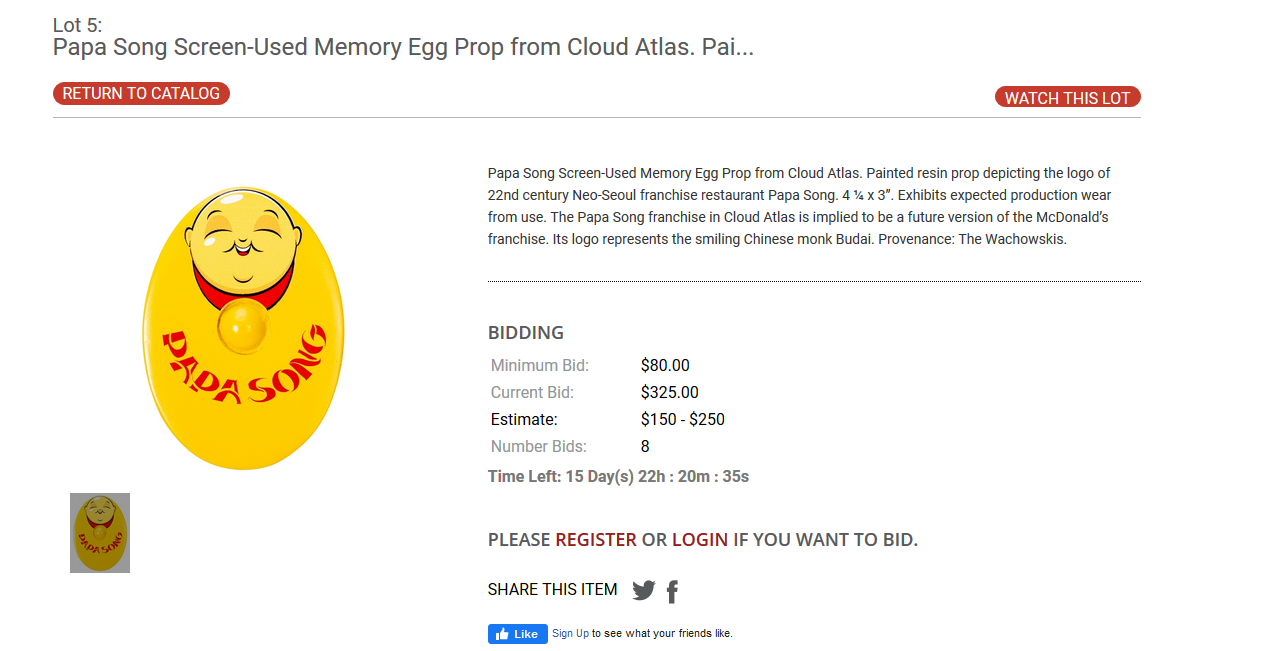Follow the LOGIN link to bid
The height and width of the screenshot is (651, 1279).
700,540
